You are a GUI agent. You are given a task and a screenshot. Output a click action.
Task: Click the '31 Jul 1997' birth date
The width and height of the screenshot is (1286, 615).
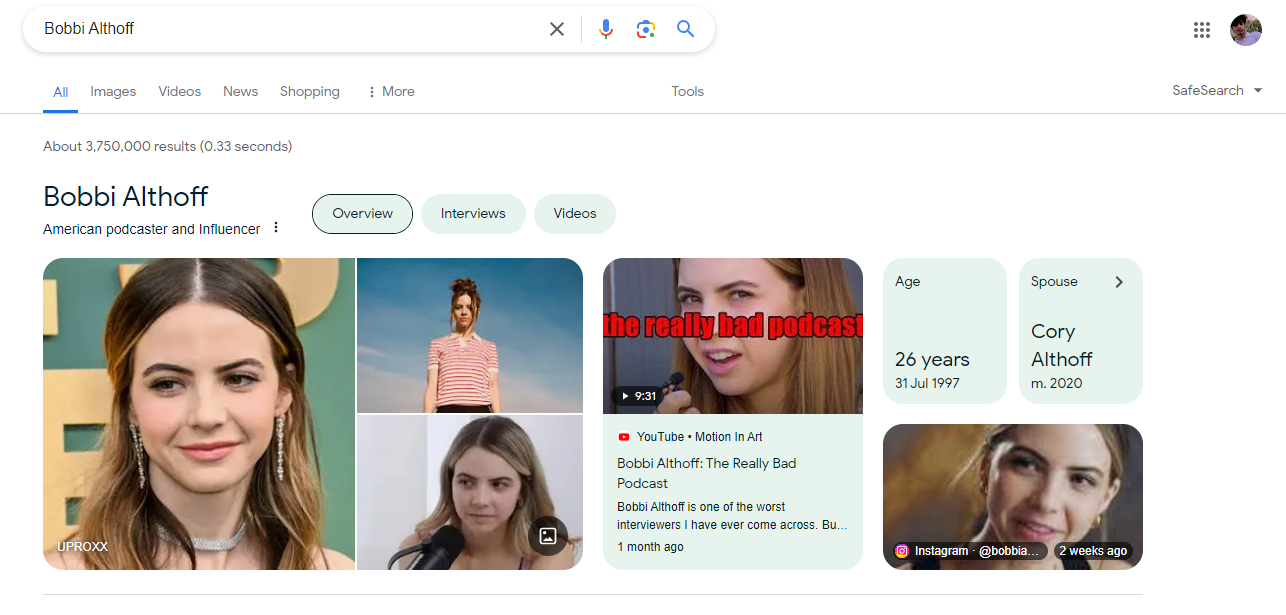[929, 383]
